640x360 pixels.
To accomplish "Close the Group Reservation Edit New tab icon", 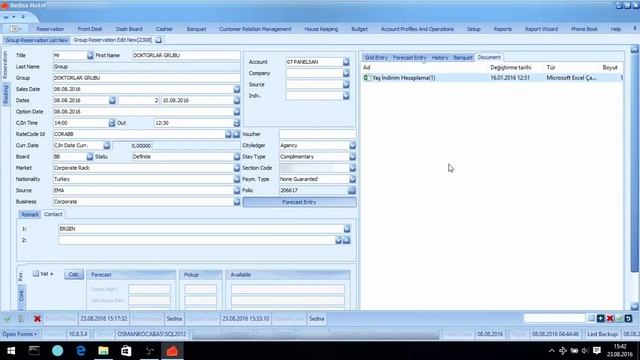I will click(x=158, y=40).
